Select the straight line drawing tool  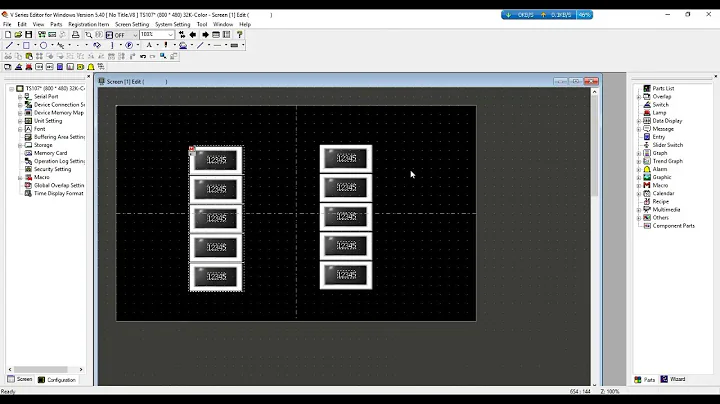tap(9, 45)
